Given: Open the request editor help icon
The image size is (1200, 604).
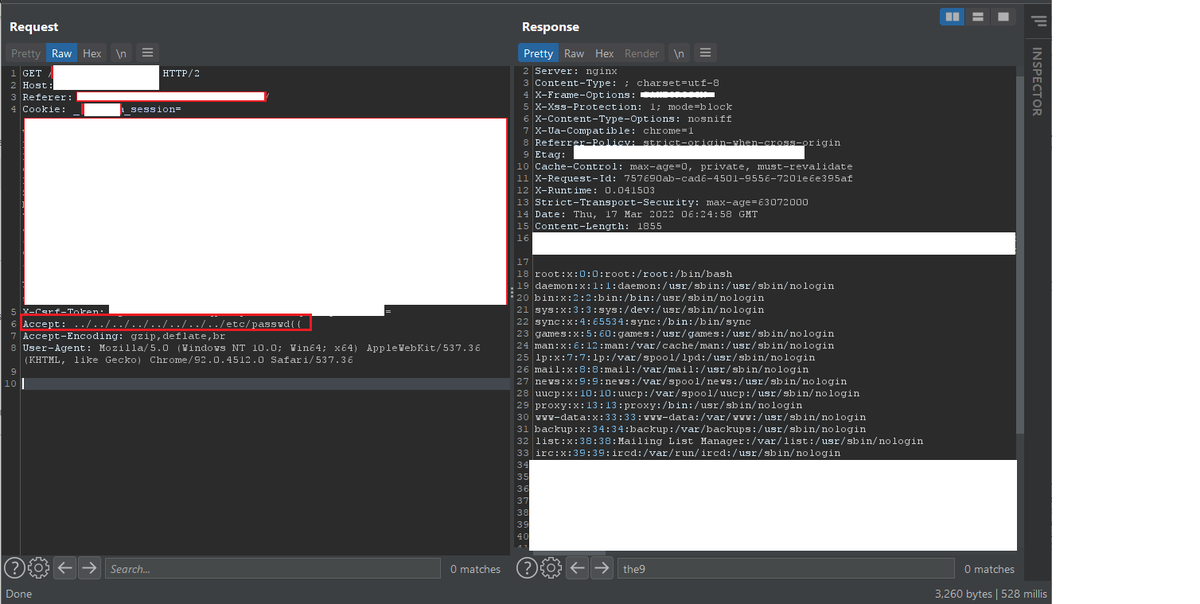Looking at the screenshot, I should pyautogui.click(x=14, y=568).
